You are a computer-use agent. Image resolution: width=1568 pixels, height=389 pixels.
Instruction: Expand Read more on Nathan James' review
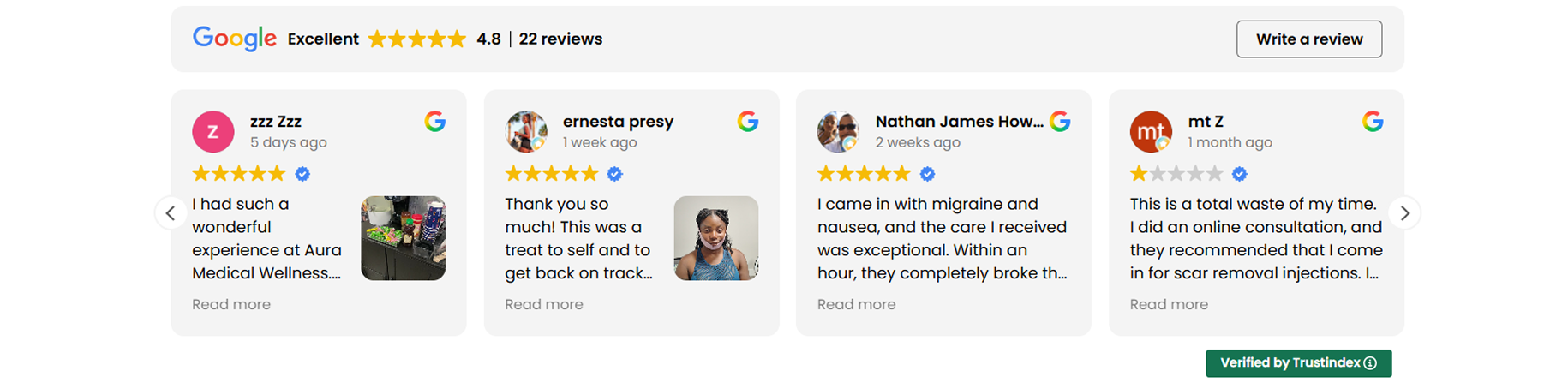856,304
